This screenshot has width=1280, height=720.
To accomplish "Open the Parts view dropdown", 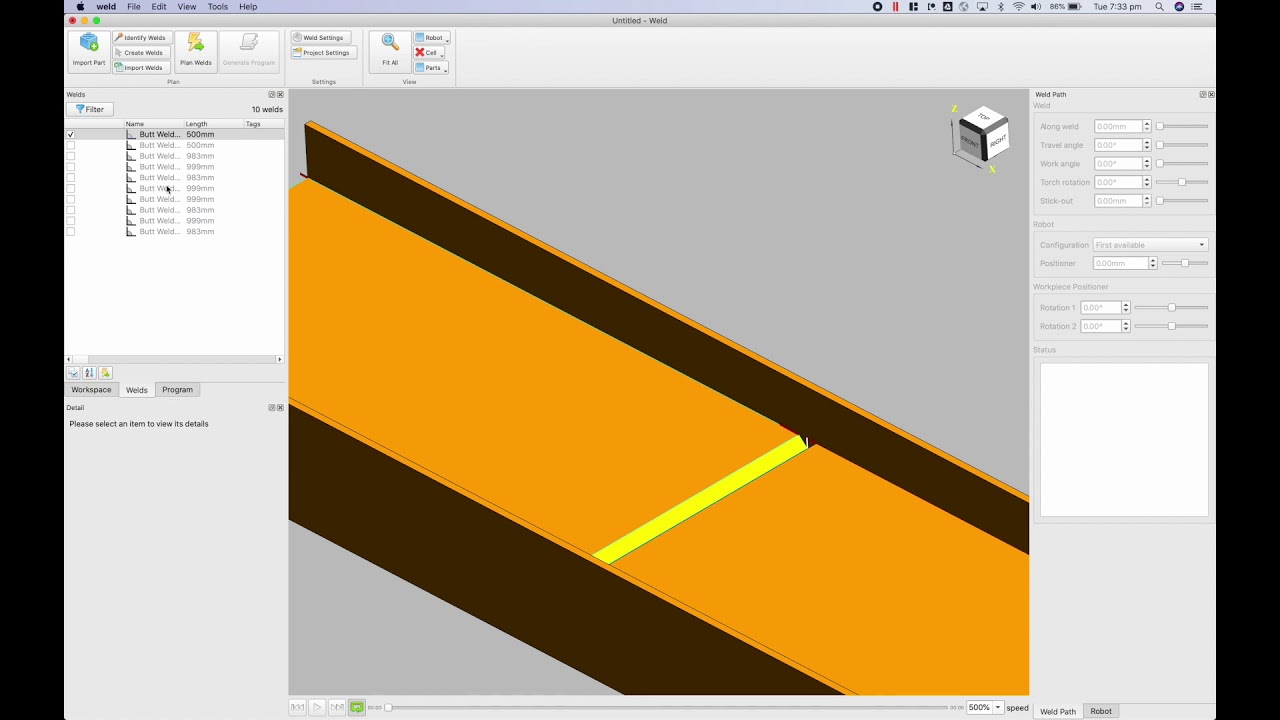I will (431, 68).
